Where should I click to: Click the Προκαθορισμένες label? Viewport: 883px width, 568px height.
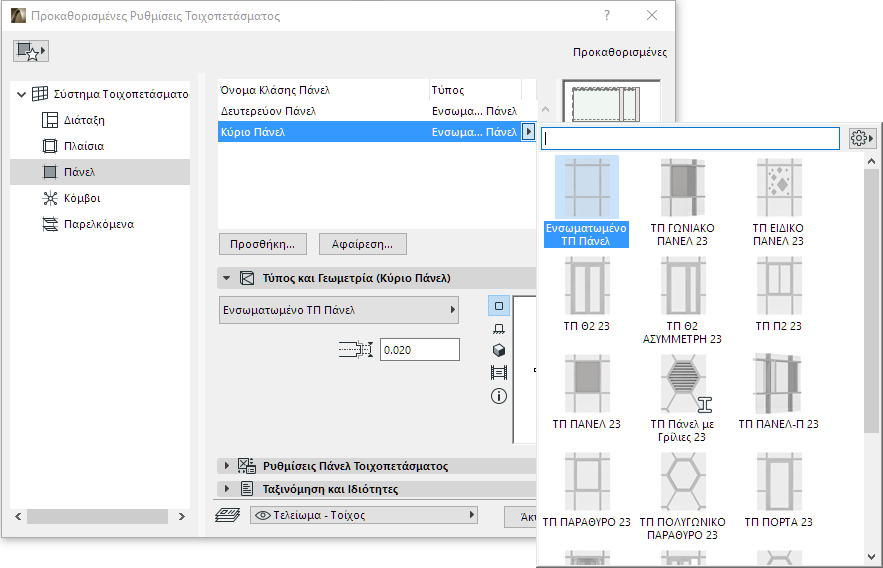619,52
